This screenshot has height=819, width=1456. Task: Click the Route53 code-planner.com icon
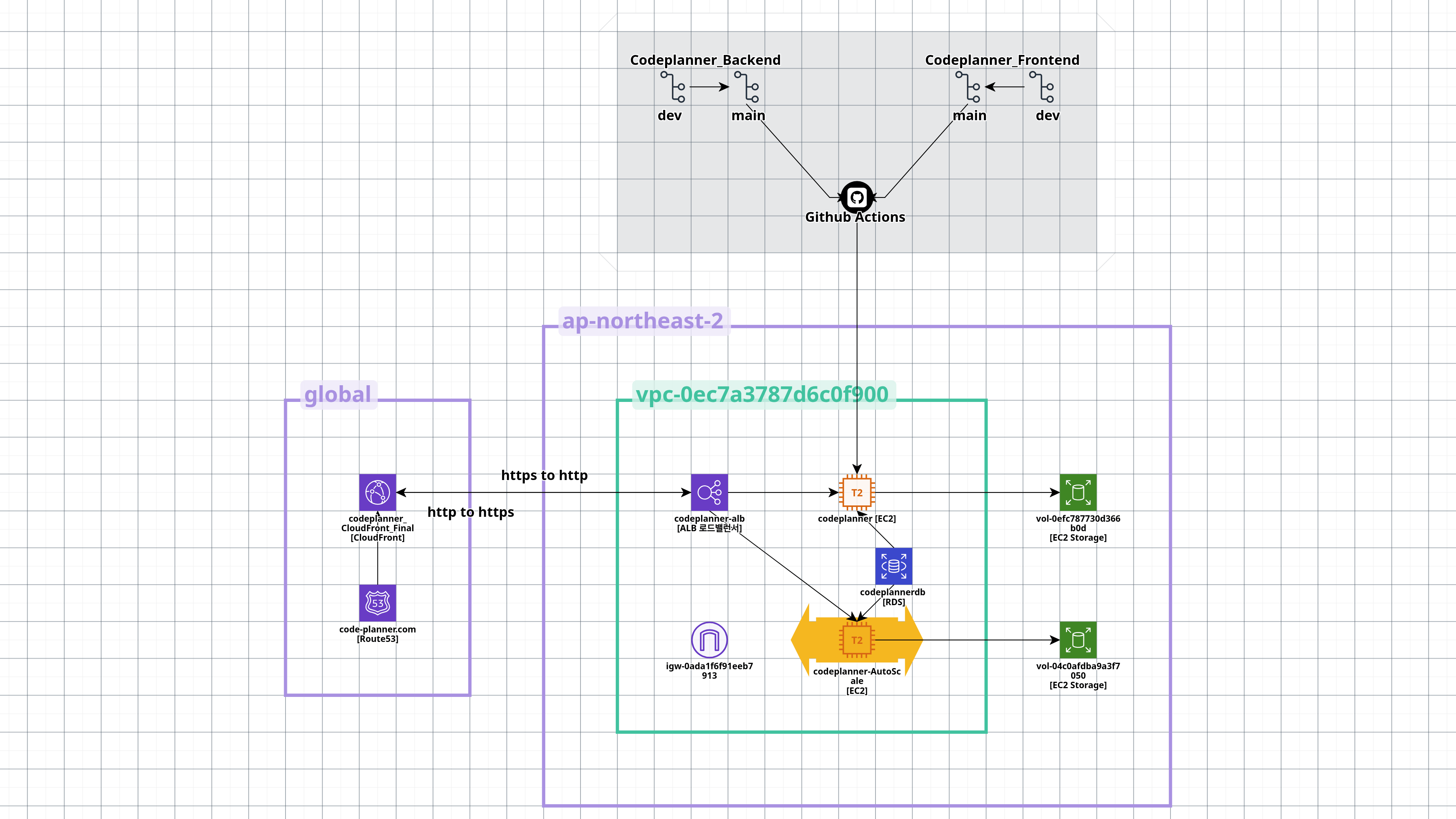[378, 602]
